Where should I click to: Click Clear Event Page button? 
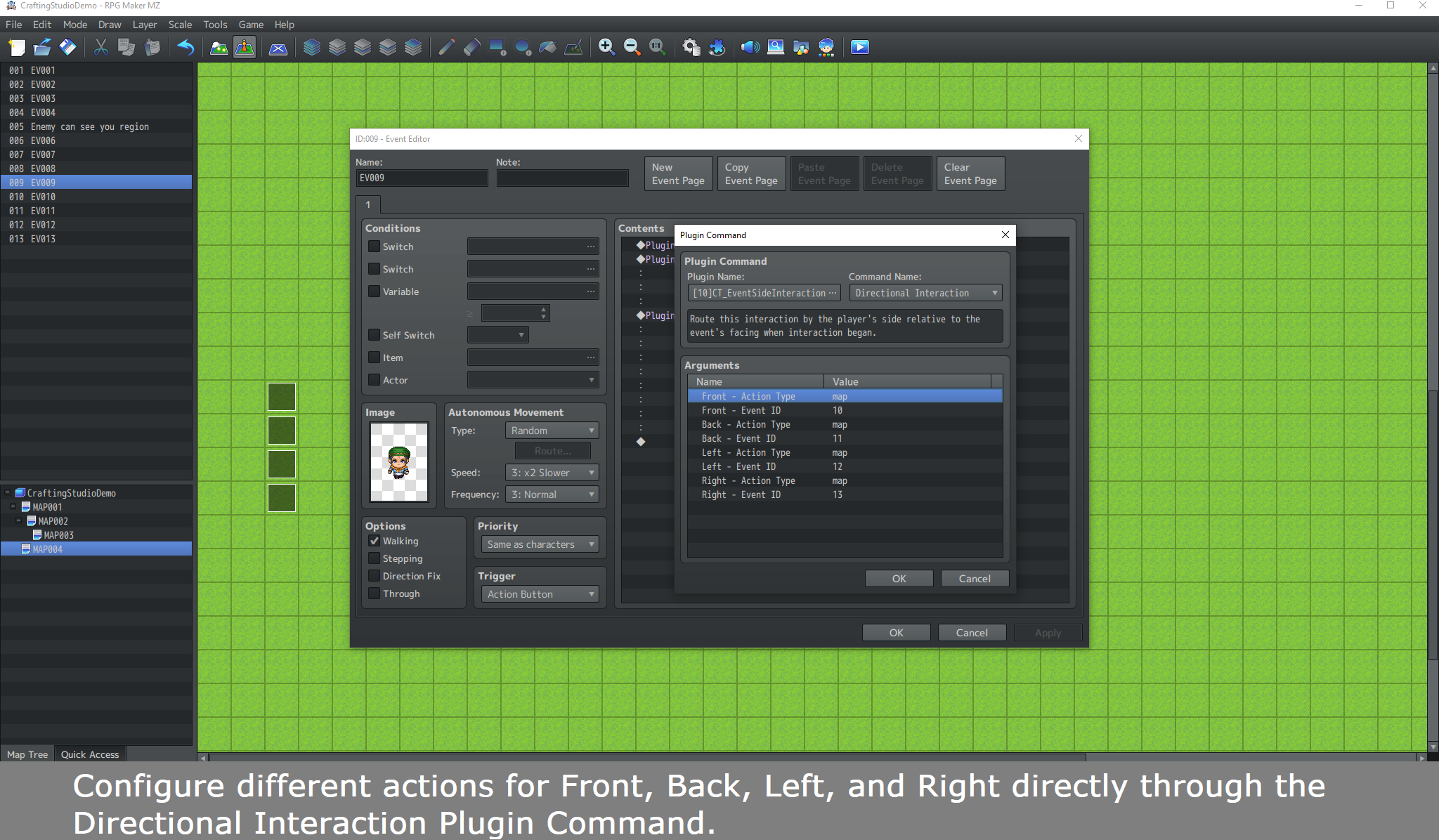tap(970, 173)
